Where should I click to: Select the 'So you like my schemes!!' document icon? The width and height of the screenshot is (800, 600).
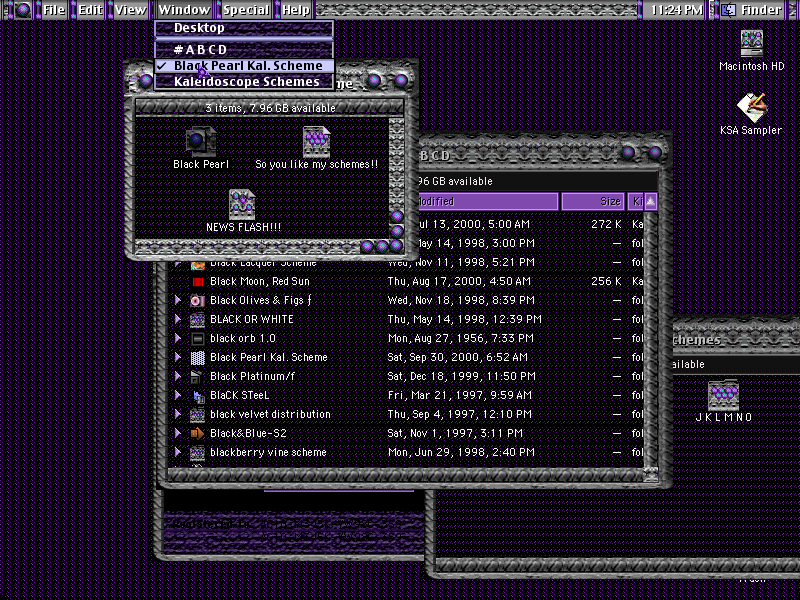click(316, 142)
